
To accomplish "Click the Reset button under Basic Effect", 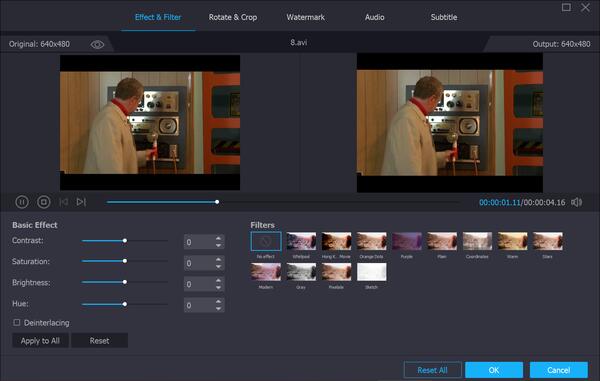I will [99, 340].
